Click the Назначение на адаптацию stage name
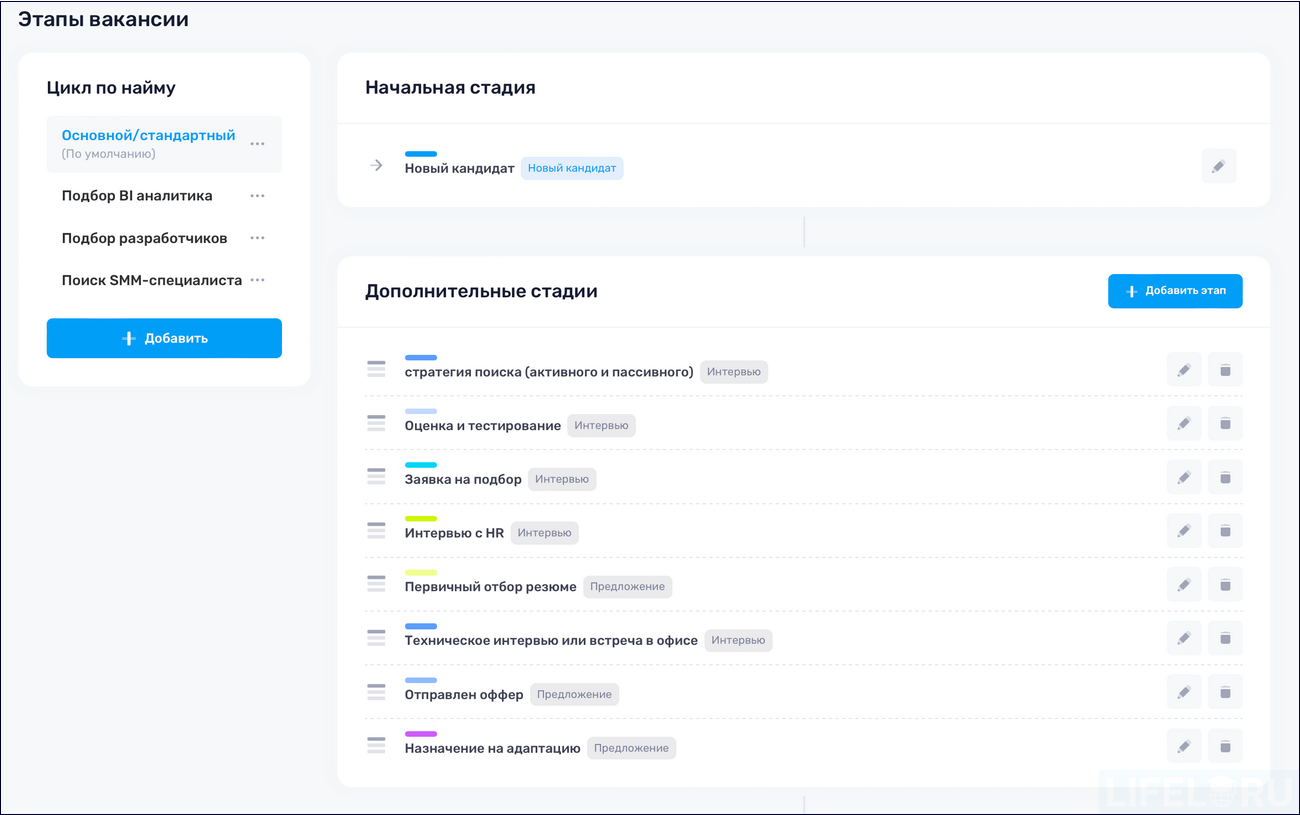 [x=492, y=748]
